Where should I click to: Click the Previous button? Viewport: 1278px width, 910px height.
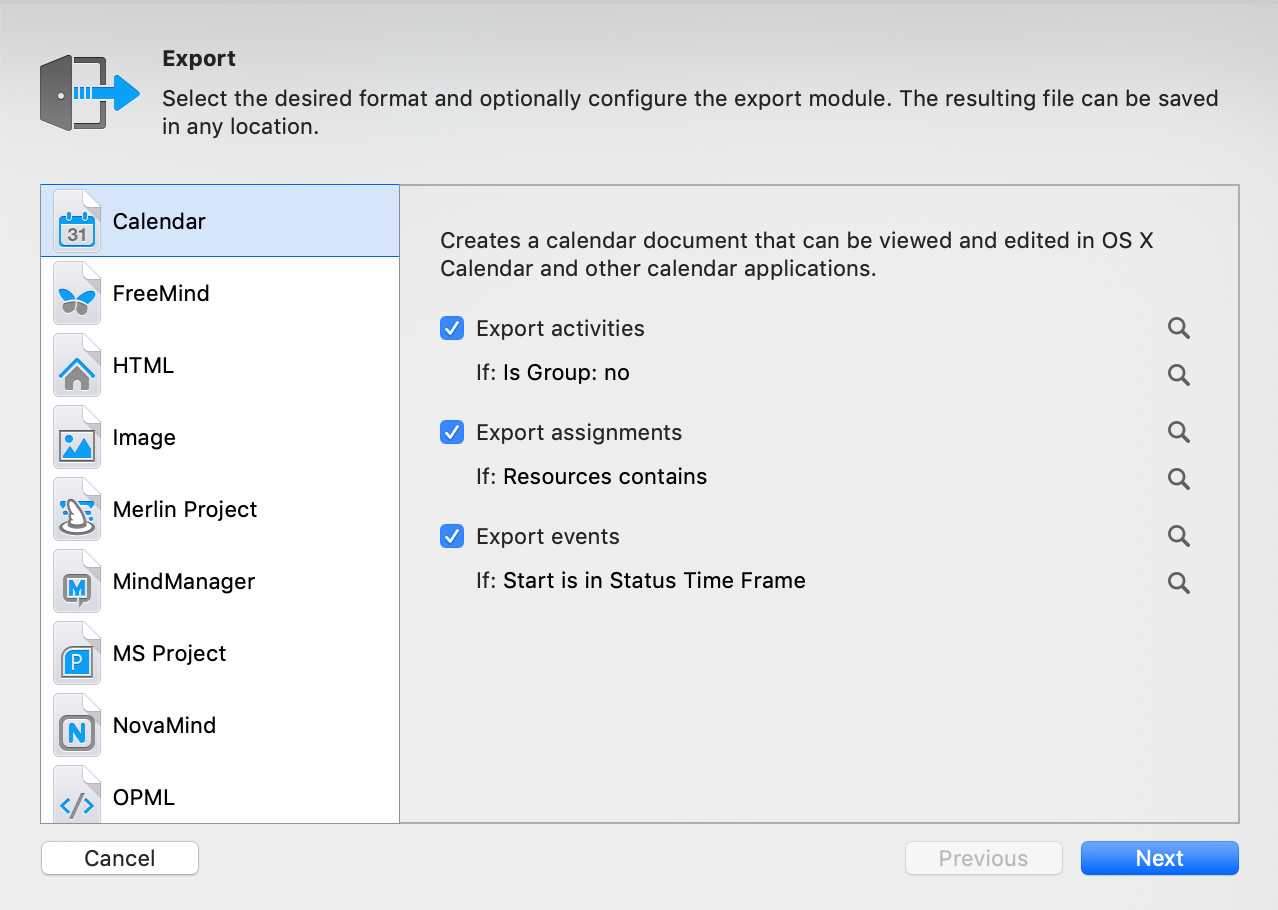click(983, 858)
